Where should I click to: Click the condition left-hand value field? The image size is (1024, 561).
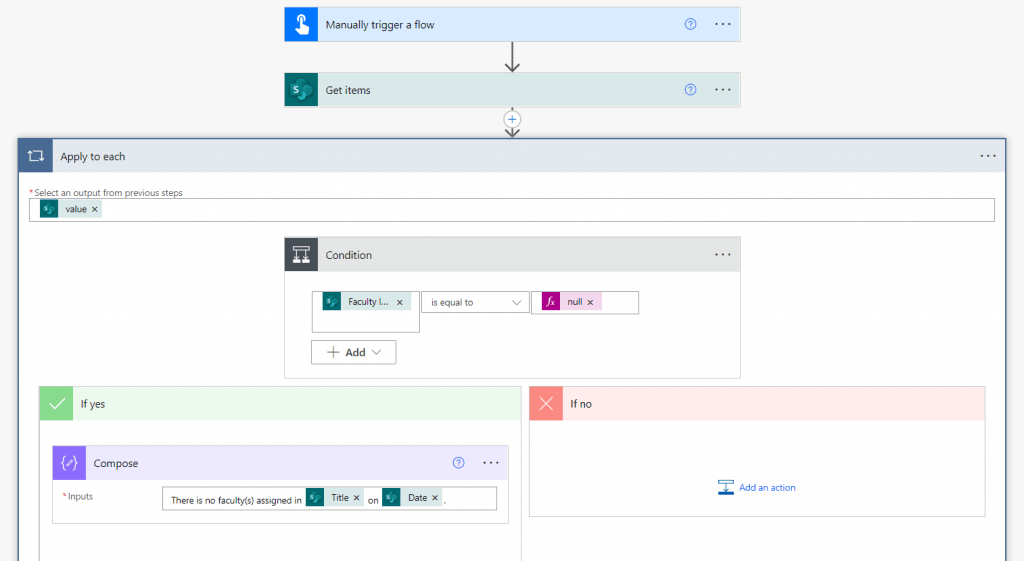pos(366,312)
